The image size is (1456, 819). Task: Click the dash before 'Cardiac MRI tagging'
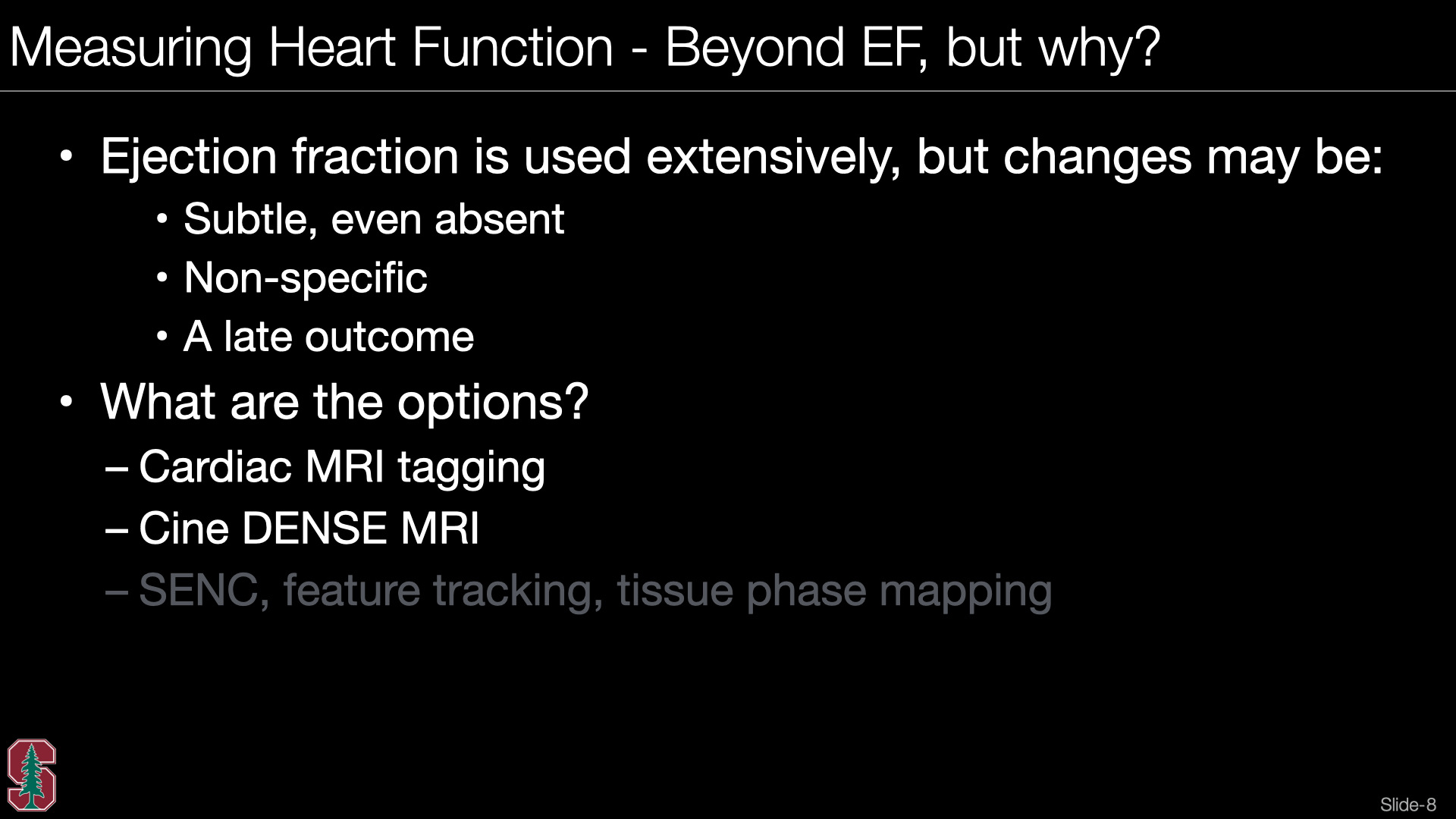point(117,468)
